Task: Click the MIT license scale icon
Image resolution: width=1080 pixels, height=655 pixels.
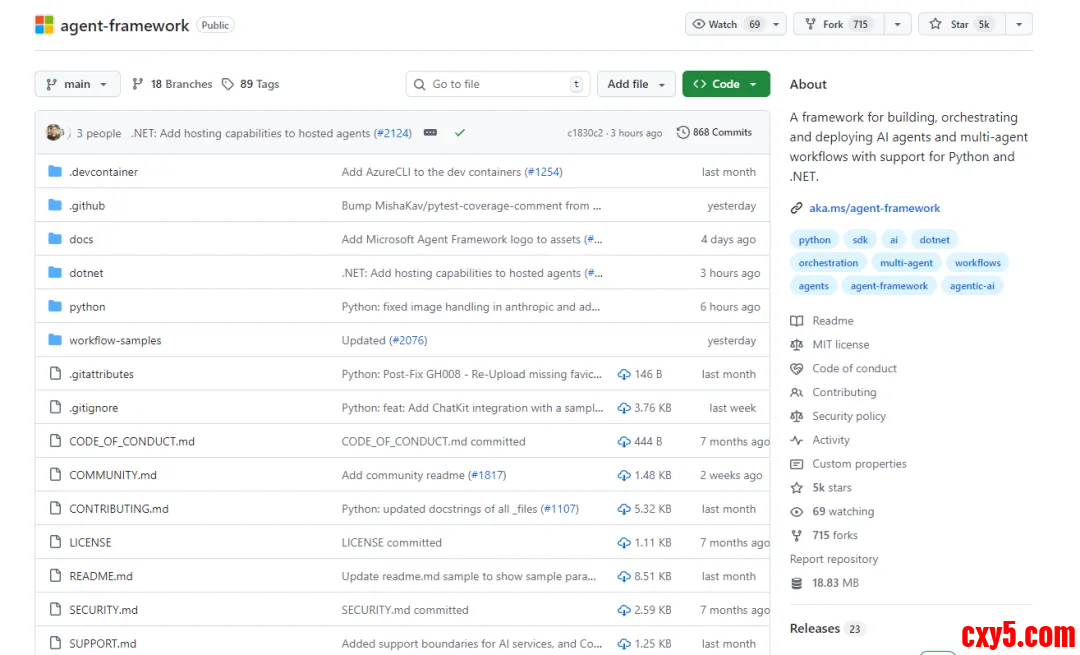Action: [797, 345]
